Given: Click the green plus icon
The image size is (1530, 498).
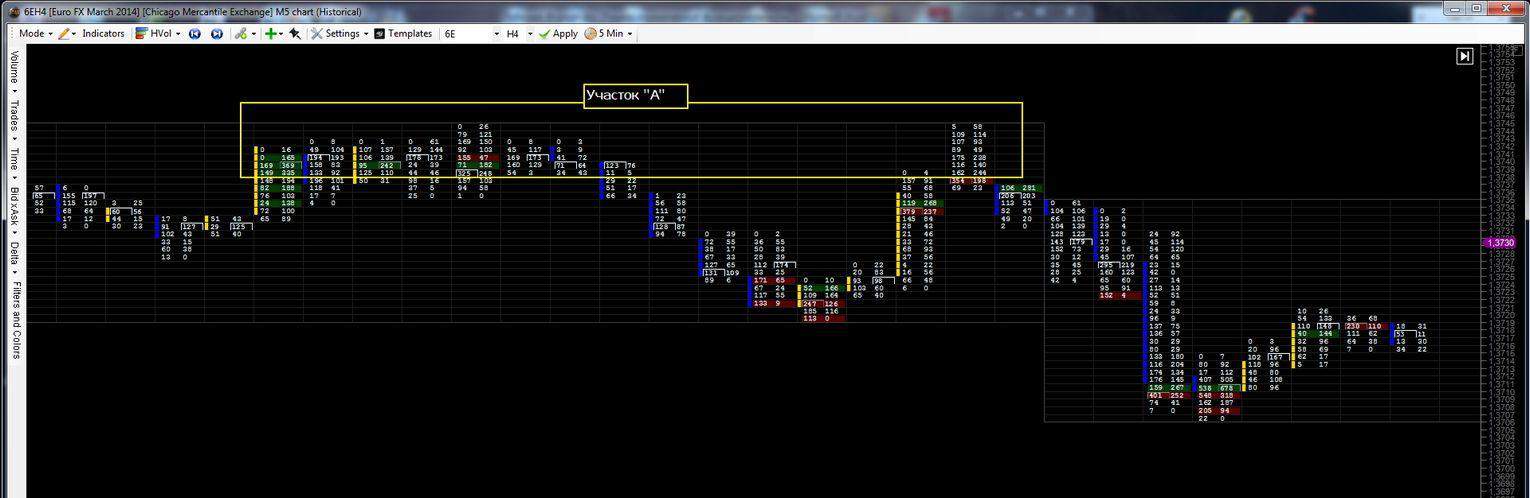Looking at the screenshot, I should click(270, 33).
